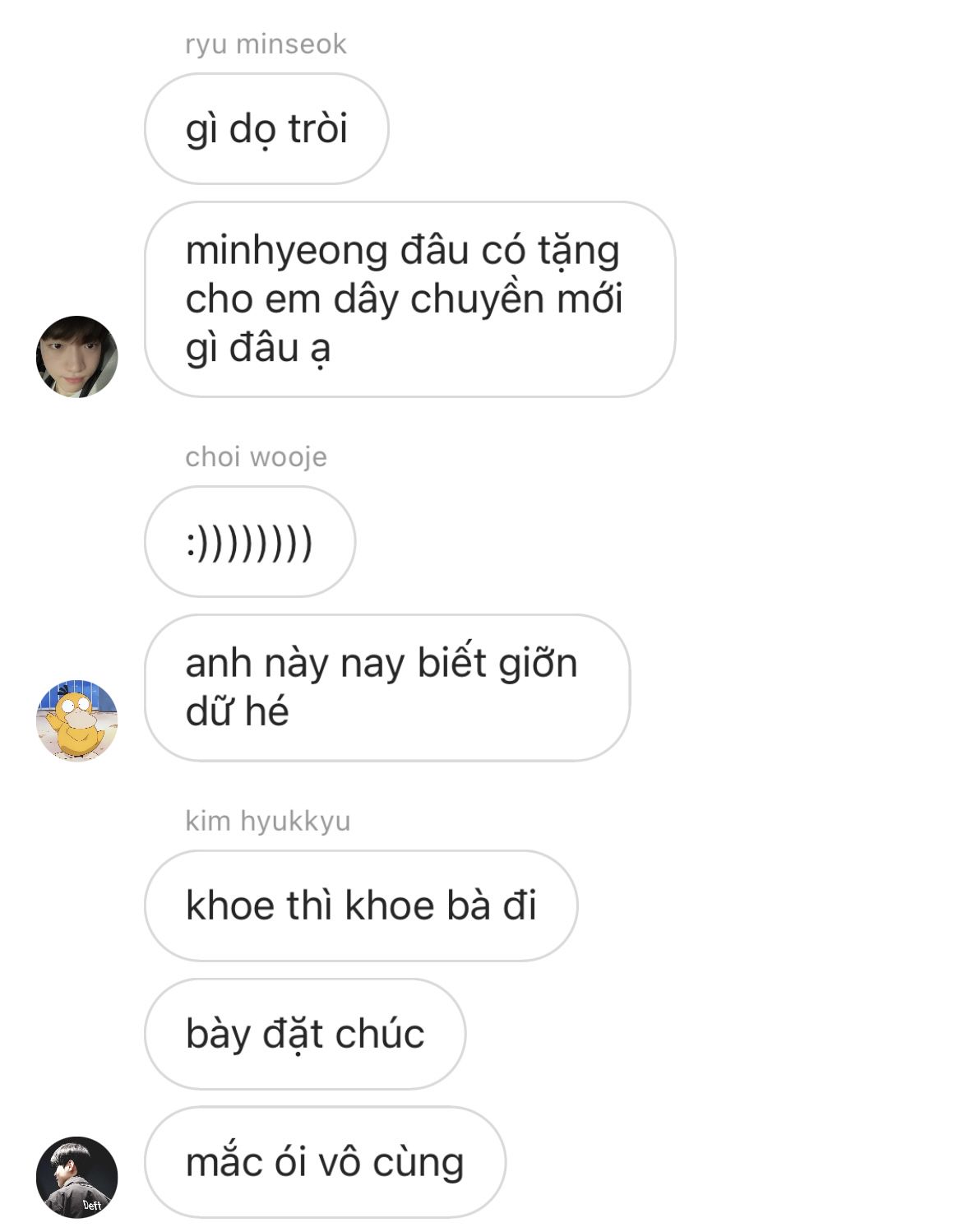This screenshot has width=962, height=1232.
Task: Tap the ':))))))))' smiley message
Action: (x=250, y=541)
